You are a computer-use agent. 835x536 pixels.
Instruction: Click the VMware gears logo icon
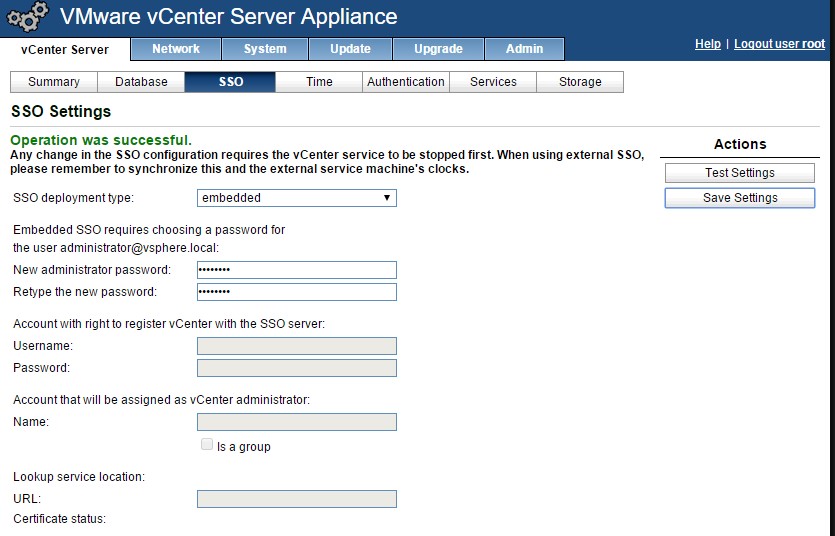[27, 17]
